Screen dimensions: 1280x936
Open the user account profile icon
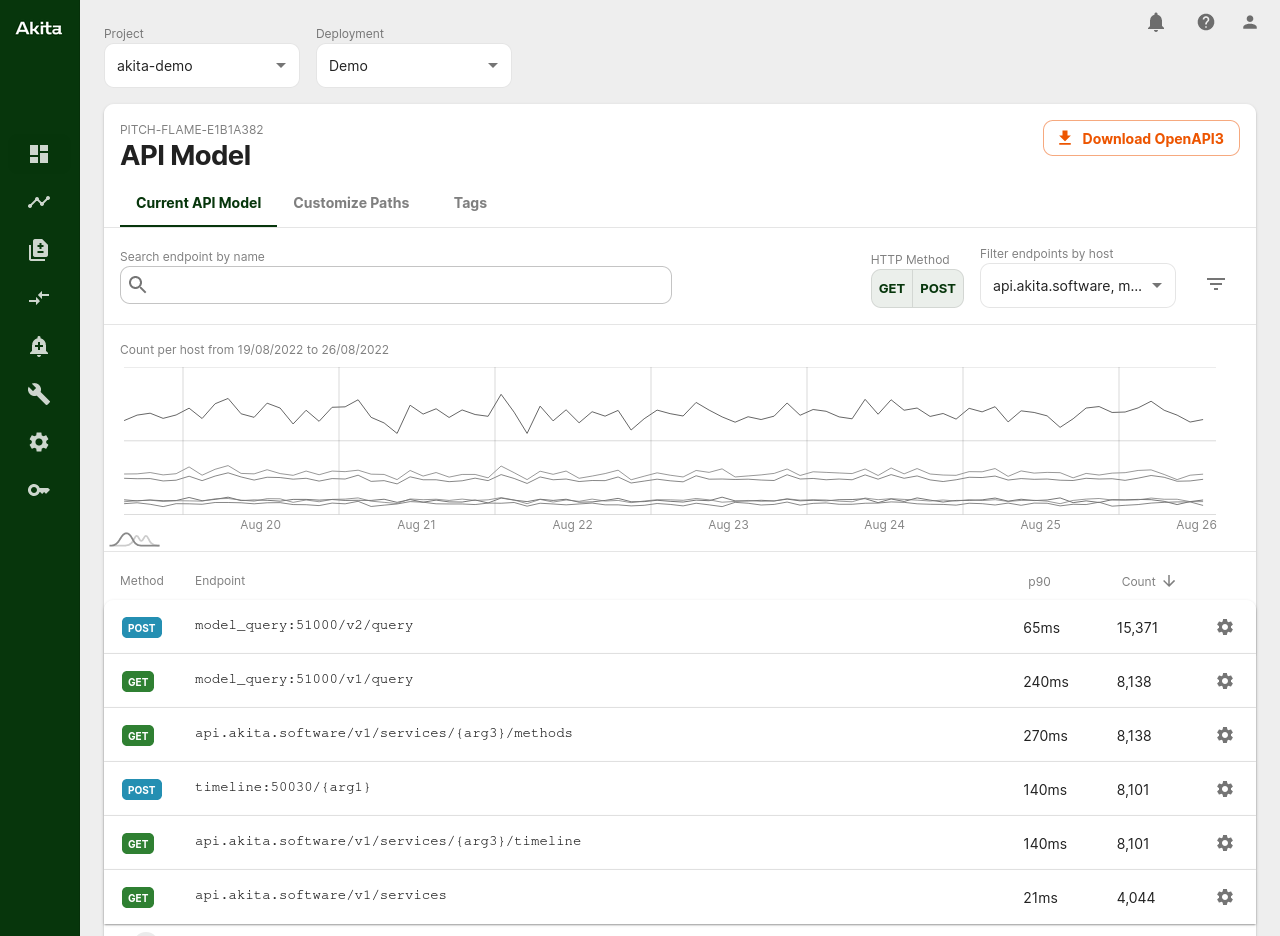pyautogui.click(x=1250, y=22)
